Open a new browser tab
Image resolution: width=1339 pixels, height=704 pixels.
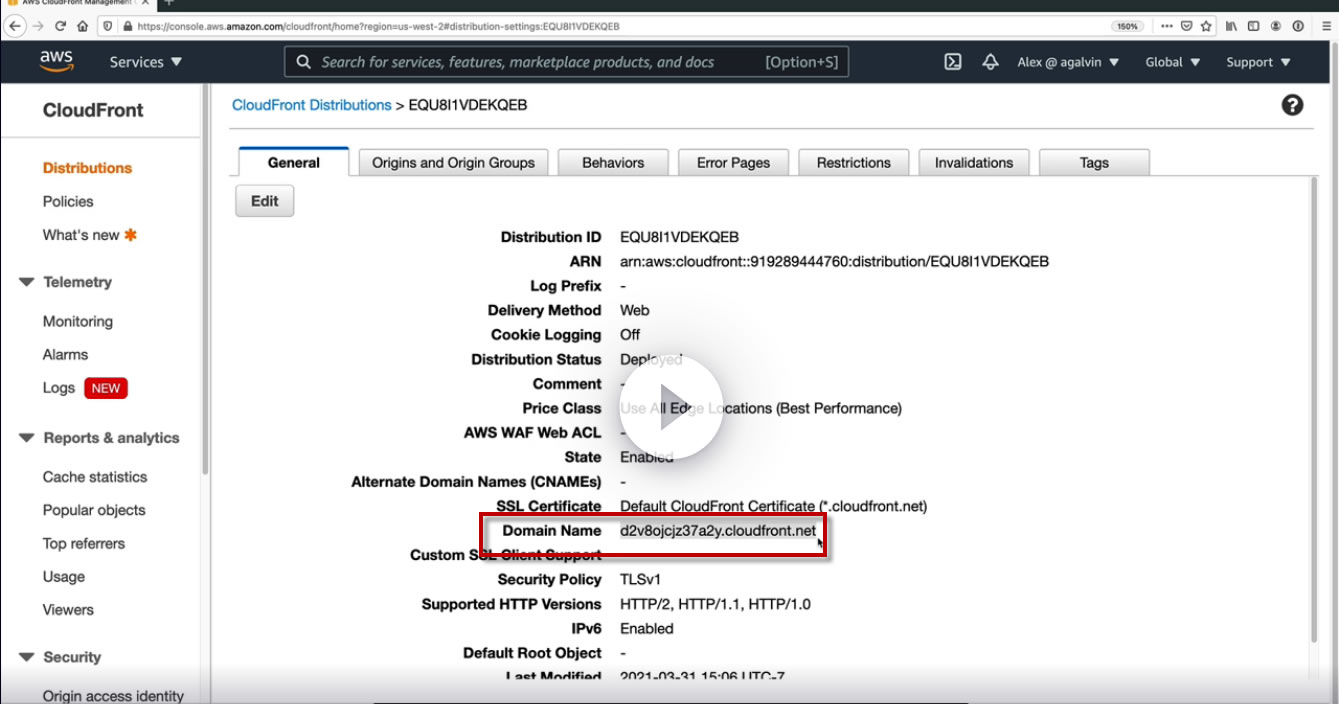(169, 3)
